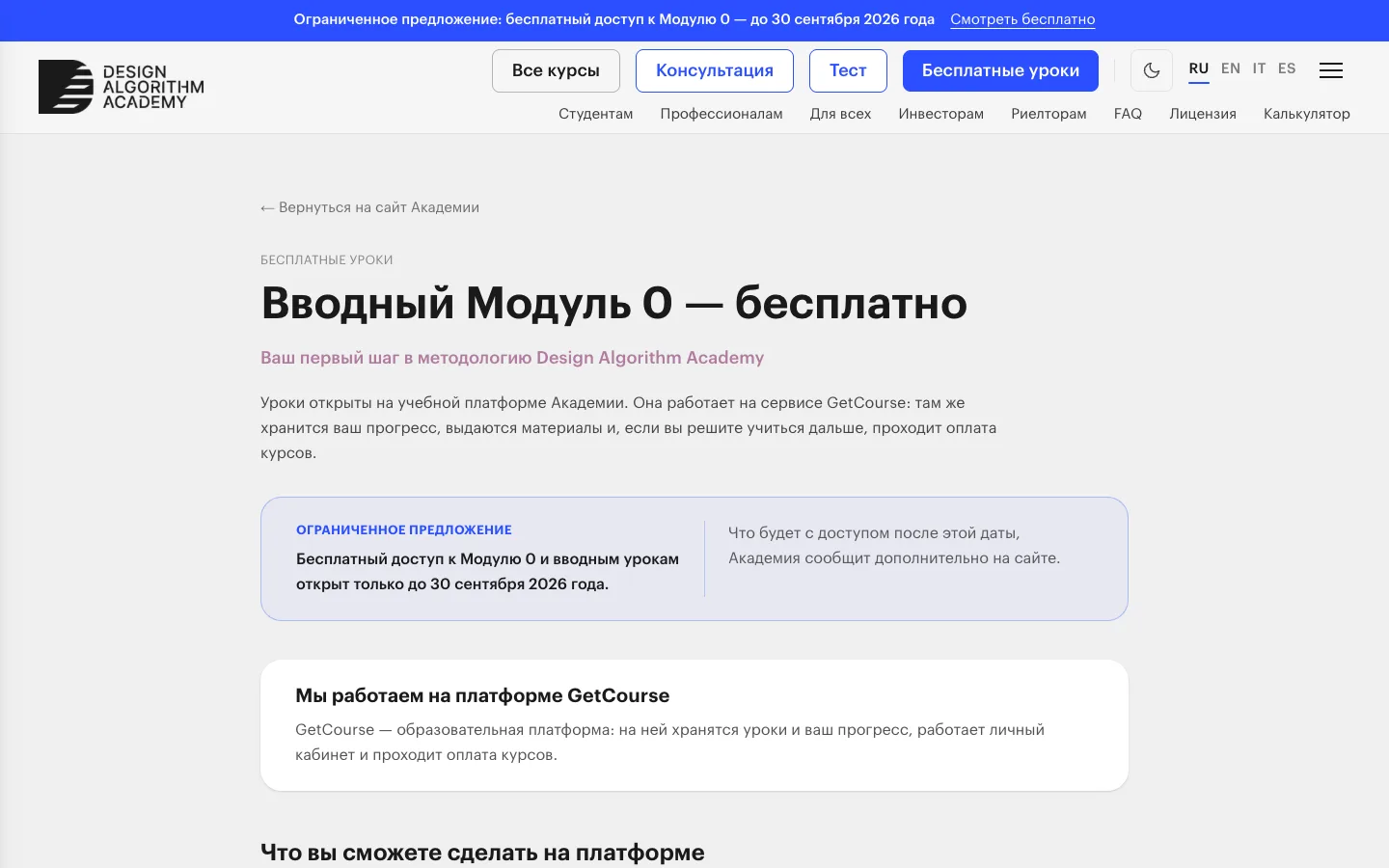Screen dimensions: 1389x868
Task: Click the subtitle 'Ваш первый шаг в методологию'
Action: 396,358
